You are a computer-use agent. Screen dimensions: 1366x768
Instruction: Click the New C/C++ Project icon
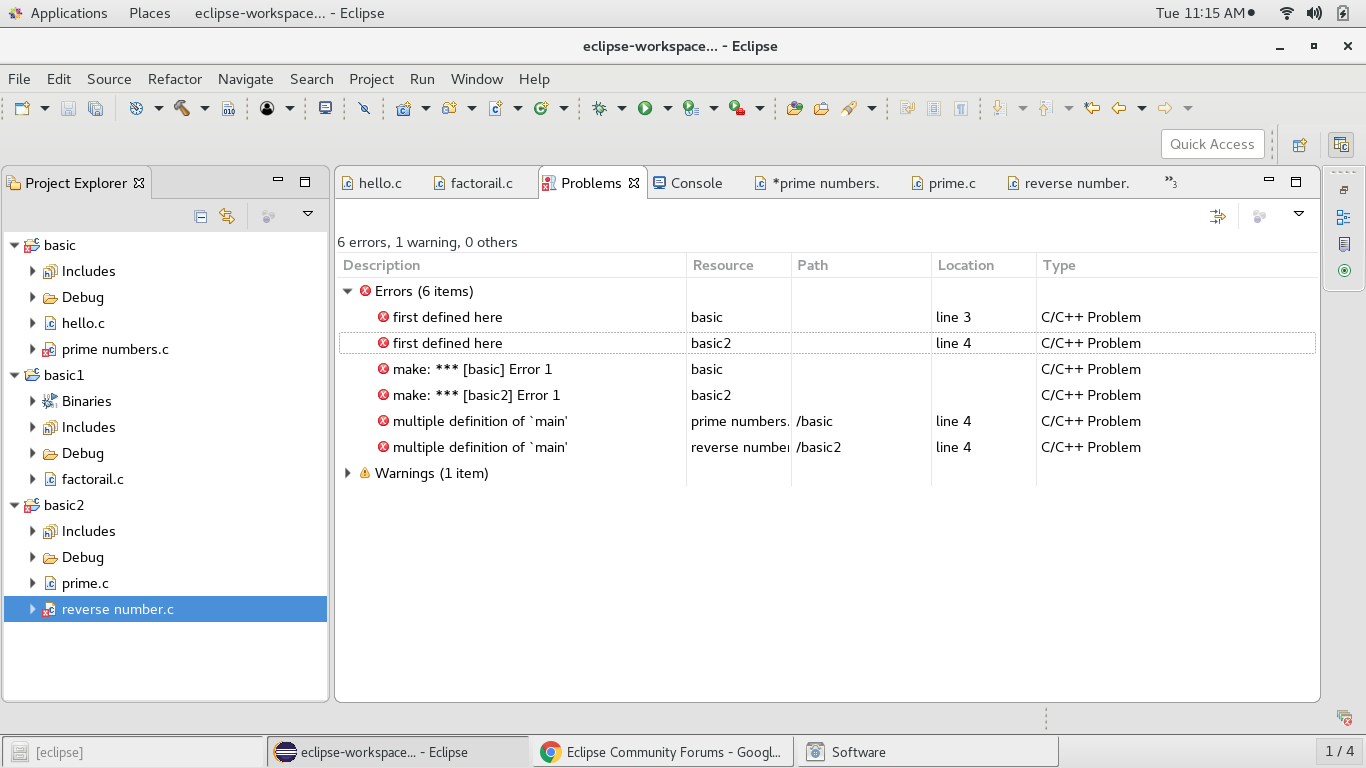[404, 108]
